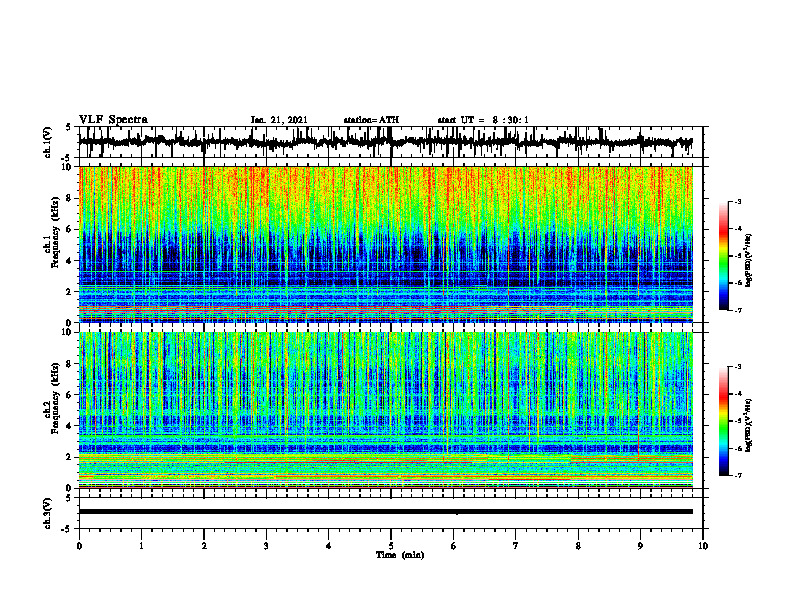Click the ch.1 voltage waveform trace panel
Viewport: 792px width, 612px height.
[x=390, y=142]
